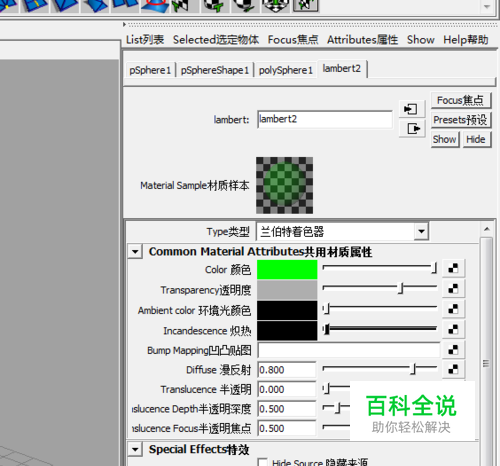Collapse Common Material Attributes section
The image size is (500, 466).
[x=135, y=252]
